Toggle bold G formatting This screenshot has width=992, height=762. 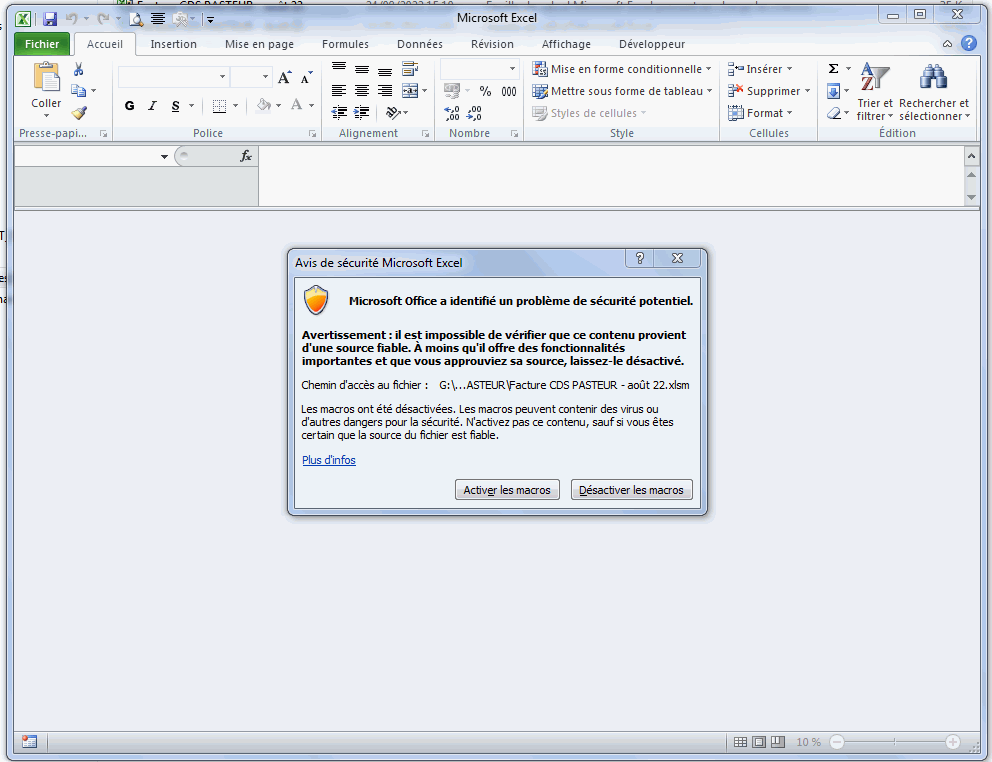[130, 106]
